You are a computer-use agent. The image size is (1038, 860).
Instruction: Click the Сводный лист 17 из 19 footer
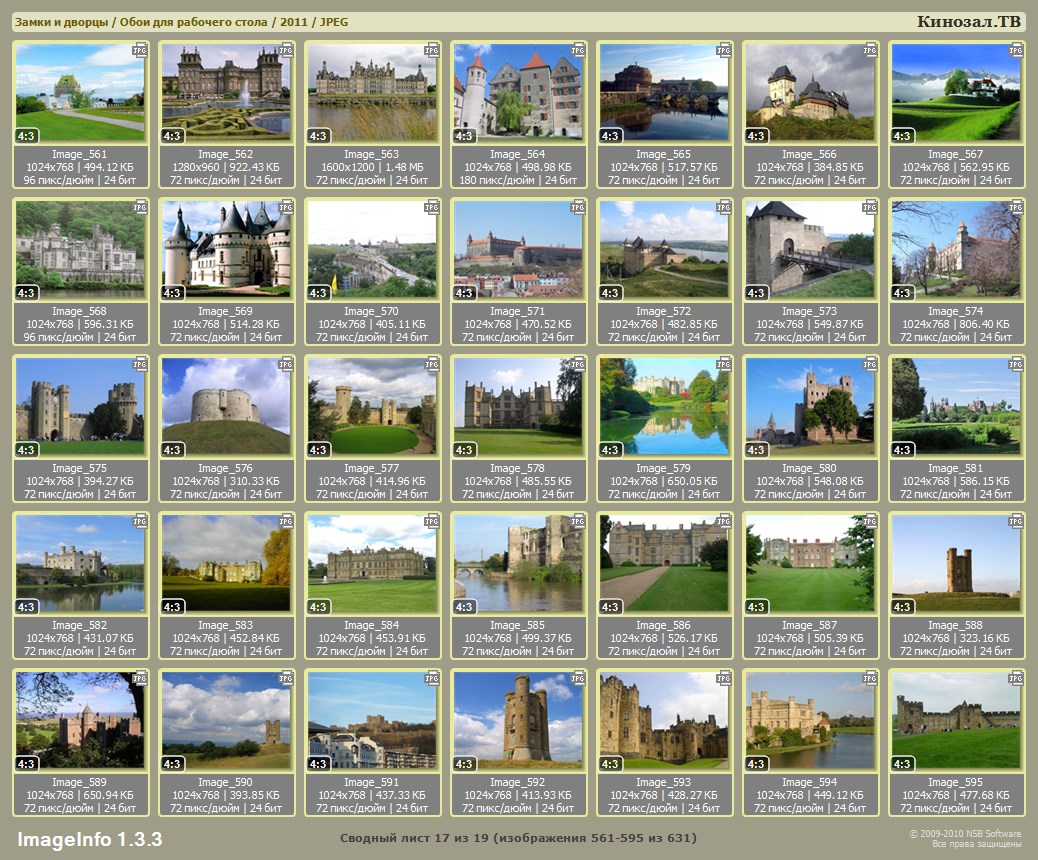(x=518, y=838)
